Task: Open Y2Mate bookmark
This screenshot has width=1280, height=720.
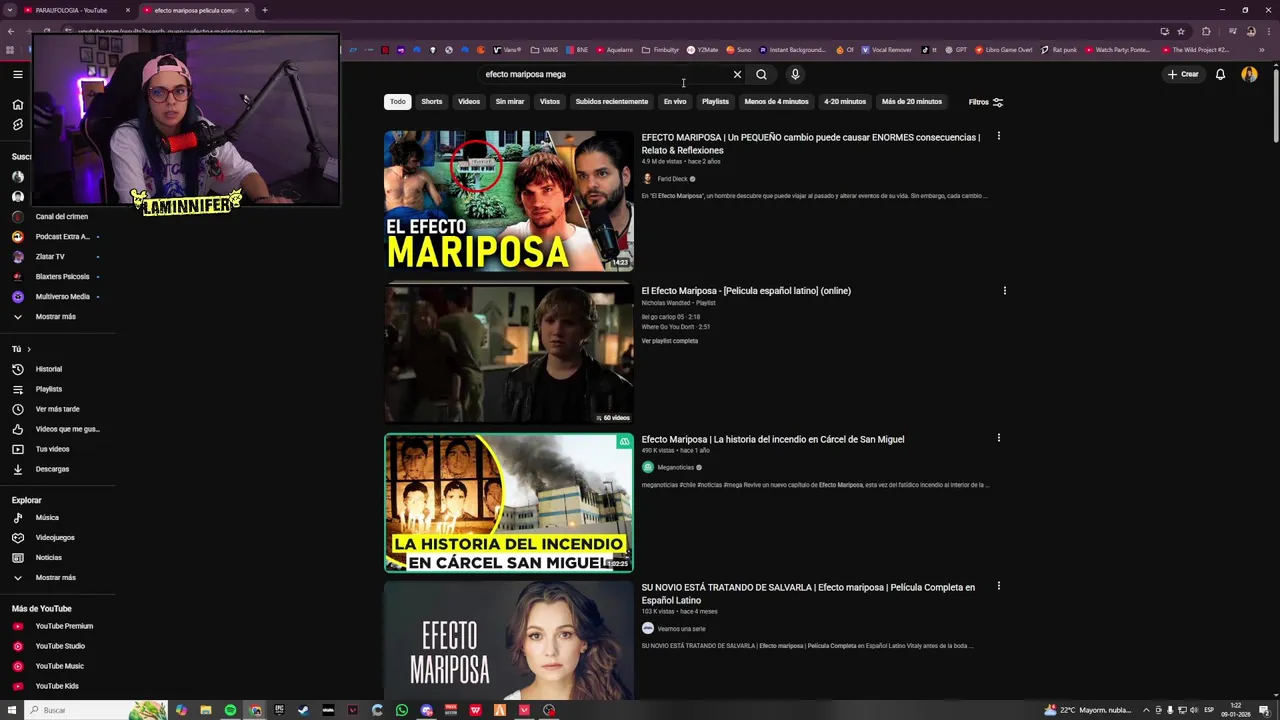Action: click(x=702, y=49)
